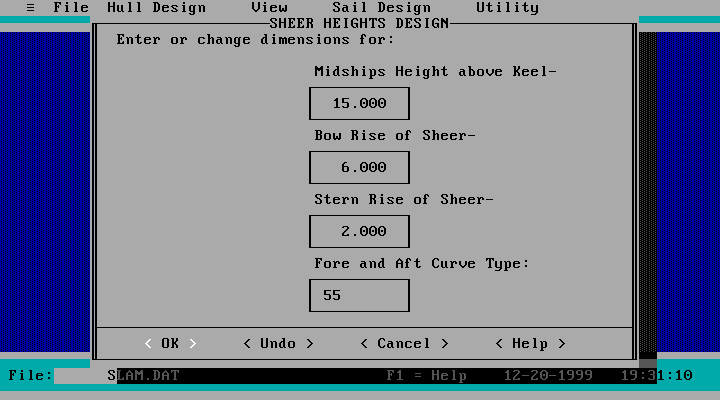The height and width of the screenshot is (400, 720).
Task: Click the F1 = Help status bar hint
Action: (427, 376)
